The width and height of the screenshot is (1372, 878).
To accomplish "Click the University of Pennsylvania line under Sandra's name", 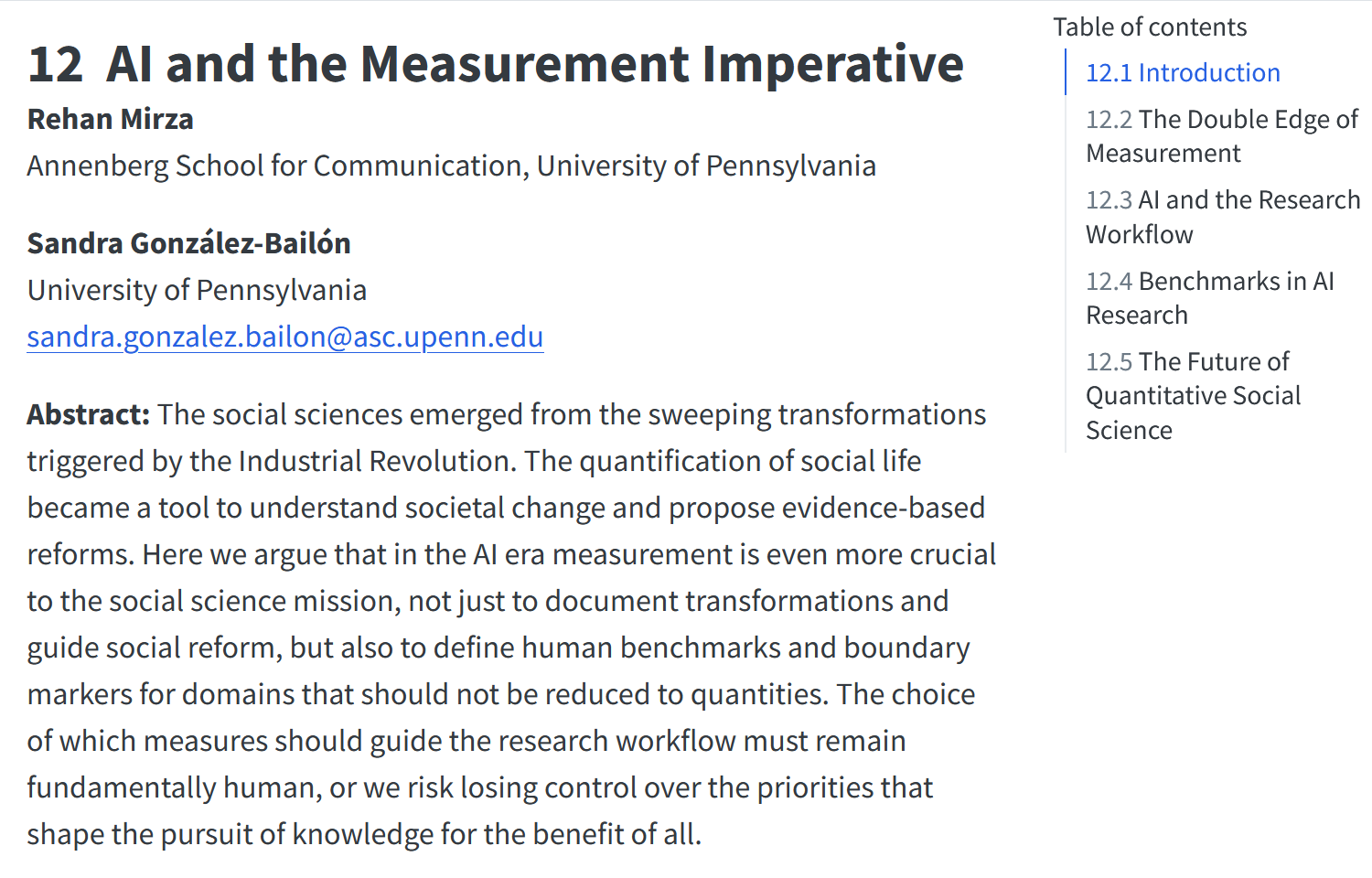I will pyautogui.click(x=197, y=290).
